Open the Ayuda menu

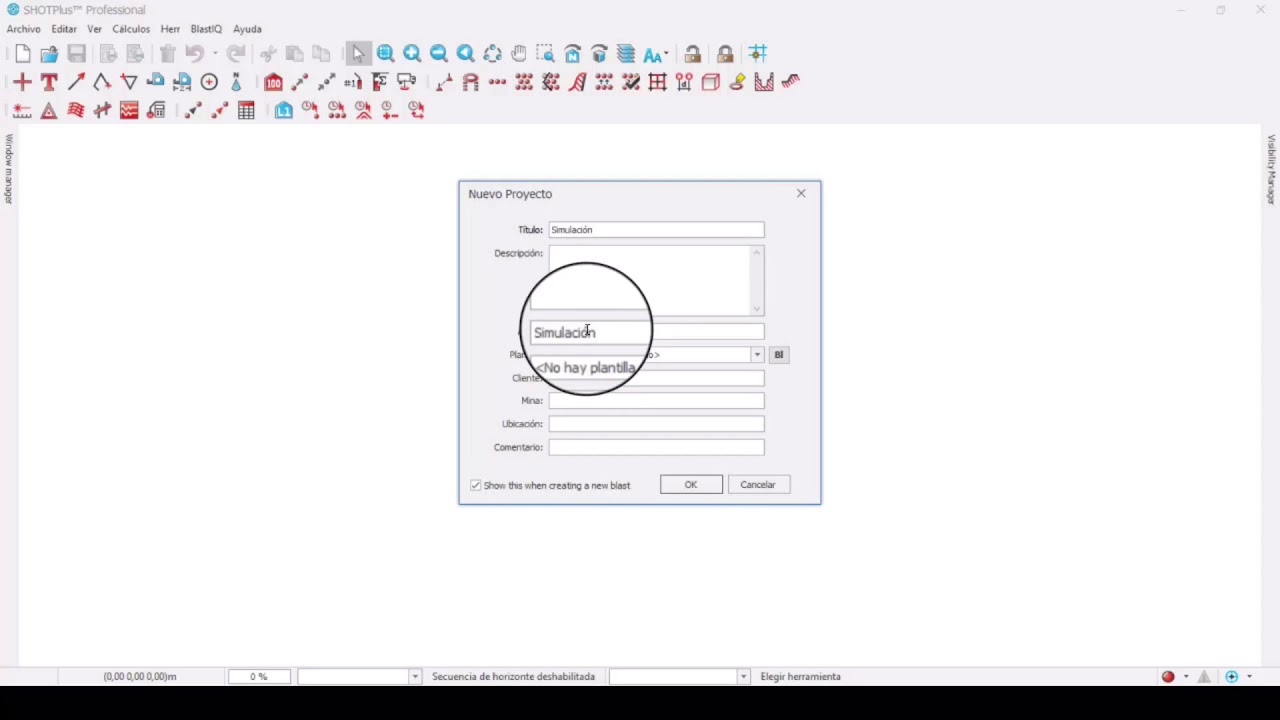[x=247, y=29]
